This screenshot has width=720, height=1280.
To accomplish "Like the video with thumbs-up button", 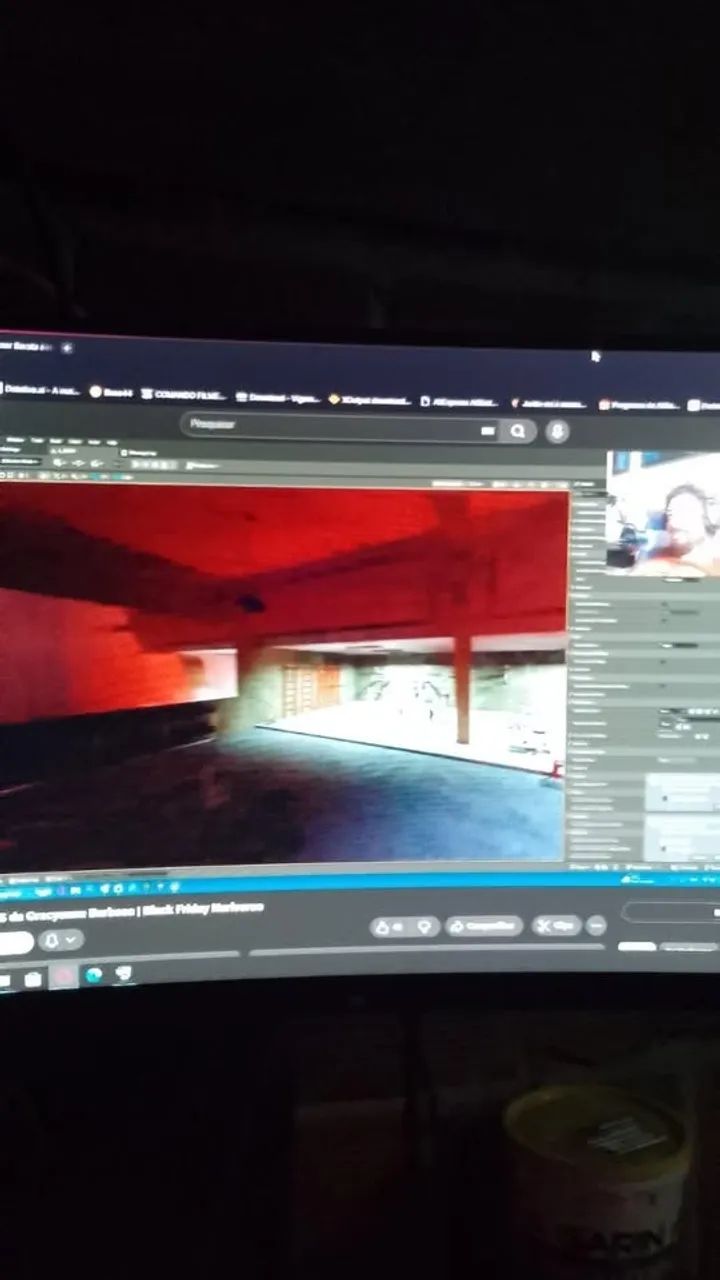I will coord(390,927).
